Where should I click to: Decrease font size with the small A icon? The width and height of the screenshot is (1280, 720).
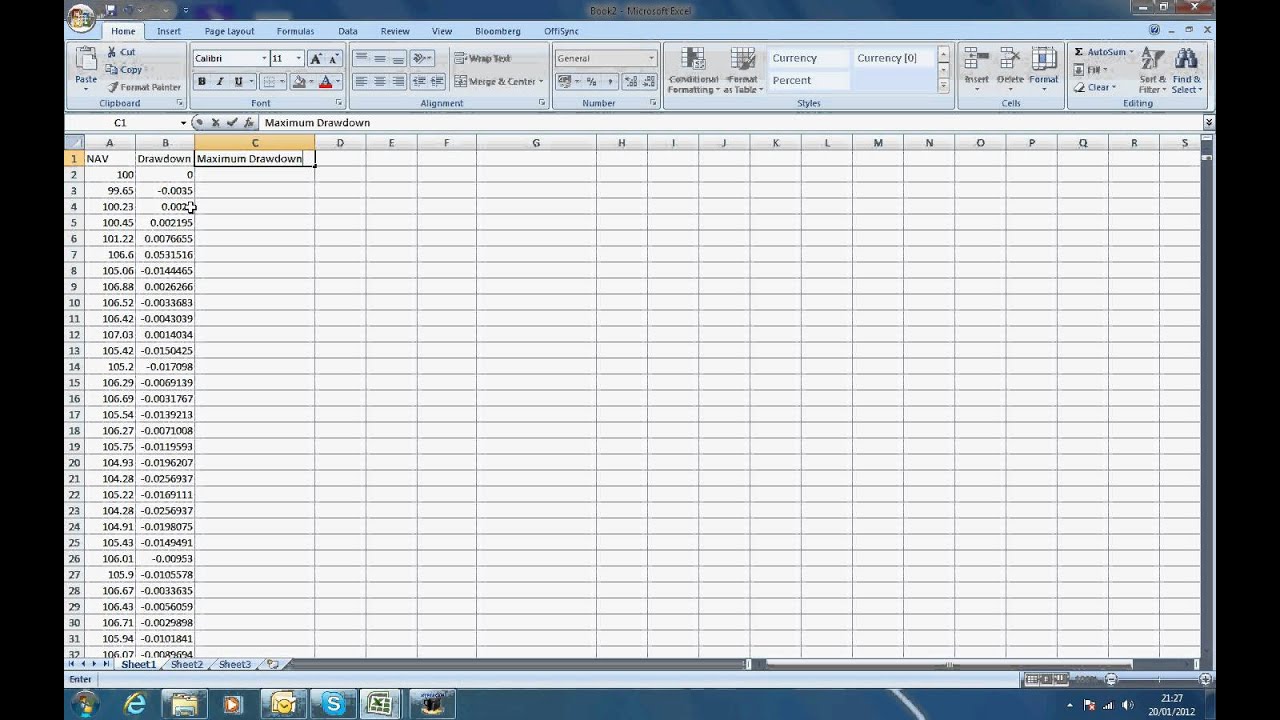pyautogui.click(x=334, y=59)
